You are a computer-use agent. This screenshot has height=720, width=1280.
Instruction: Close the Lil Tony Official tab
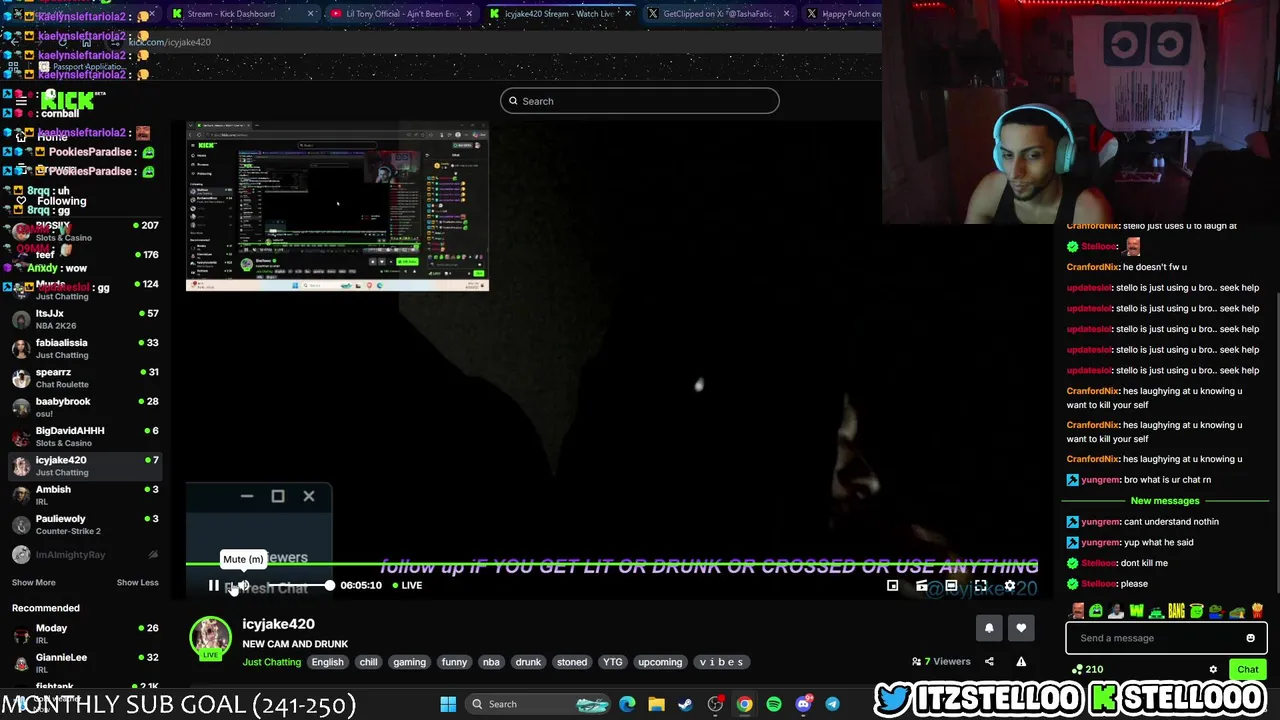(469, 14)
